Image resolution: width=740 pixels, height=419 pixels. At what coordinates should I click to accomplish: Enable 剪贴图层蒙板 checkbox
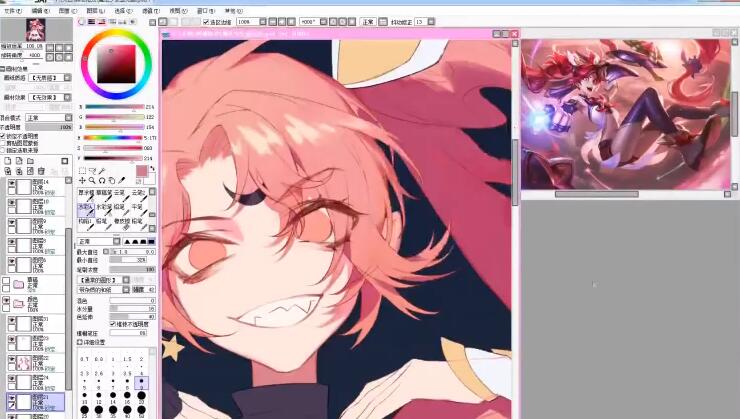pyautogui.click(x=3, y=143)
